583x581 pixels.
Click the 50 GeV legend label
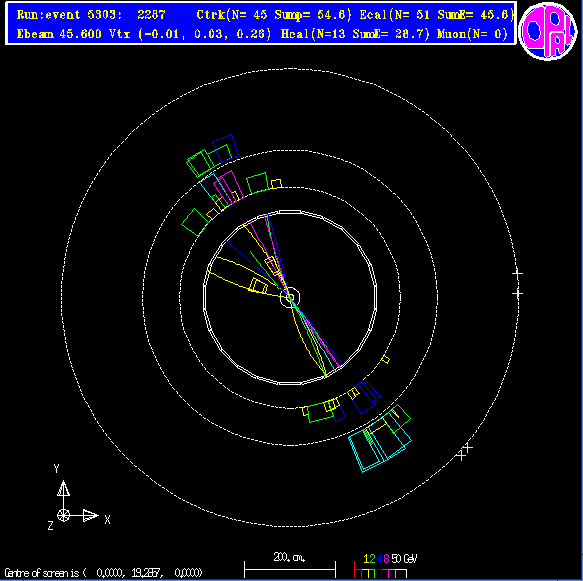pos(404,559)
